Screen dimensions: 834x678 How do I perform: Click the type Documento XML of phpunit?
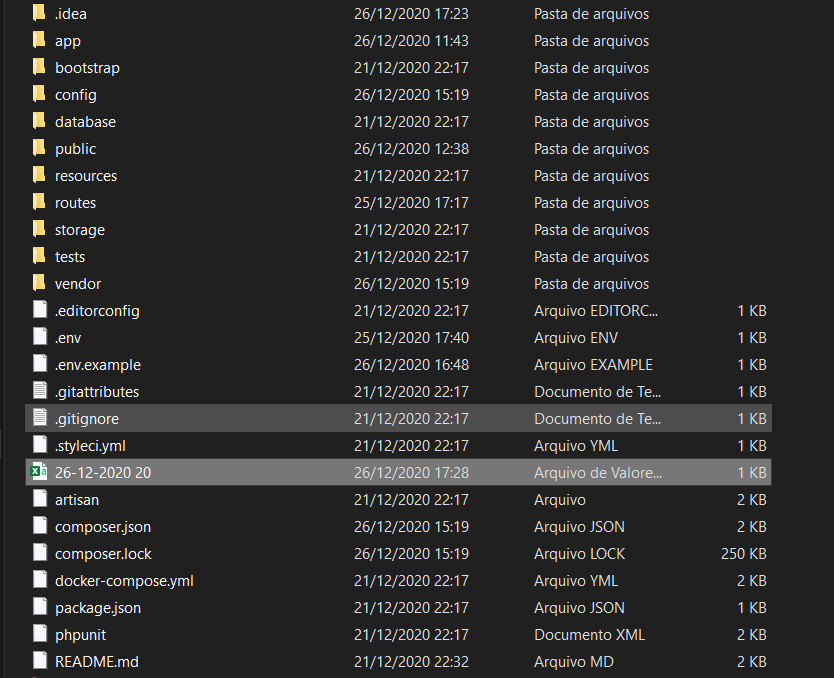coord(589,635)
